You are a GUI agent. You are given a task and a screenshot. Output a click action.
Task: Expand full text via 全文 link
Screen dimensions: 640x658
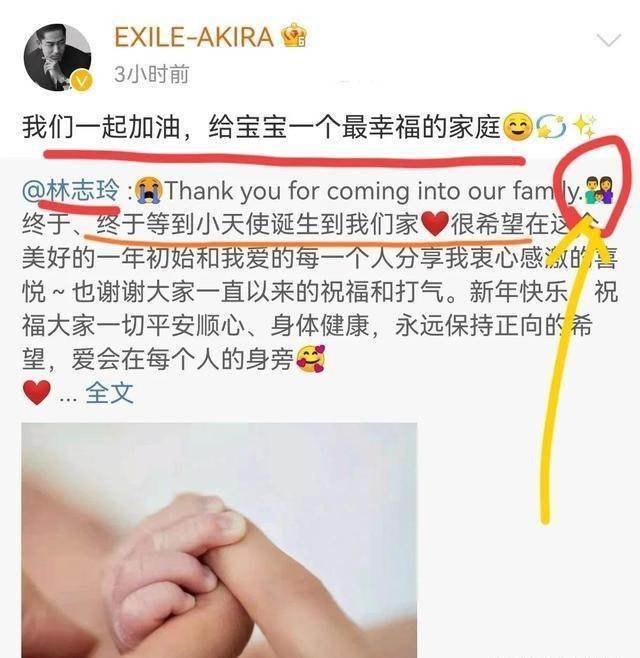click(110, 393)
